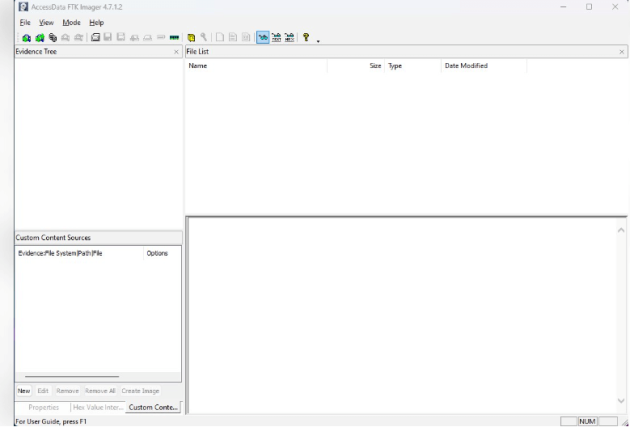Click the NUM indicator in status bar

[587, 421]
